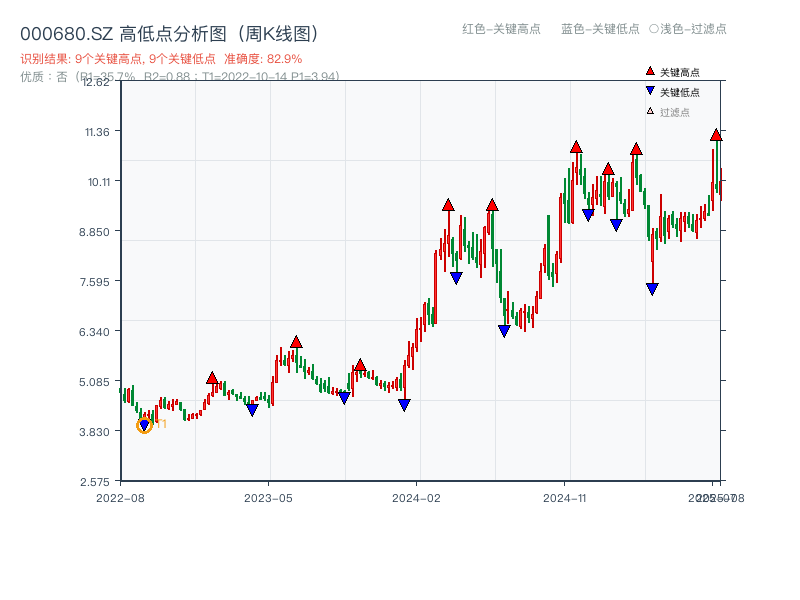
Task: Toggle the 过滤点 legend entry in chart
Action: click(x=668, y=112)
